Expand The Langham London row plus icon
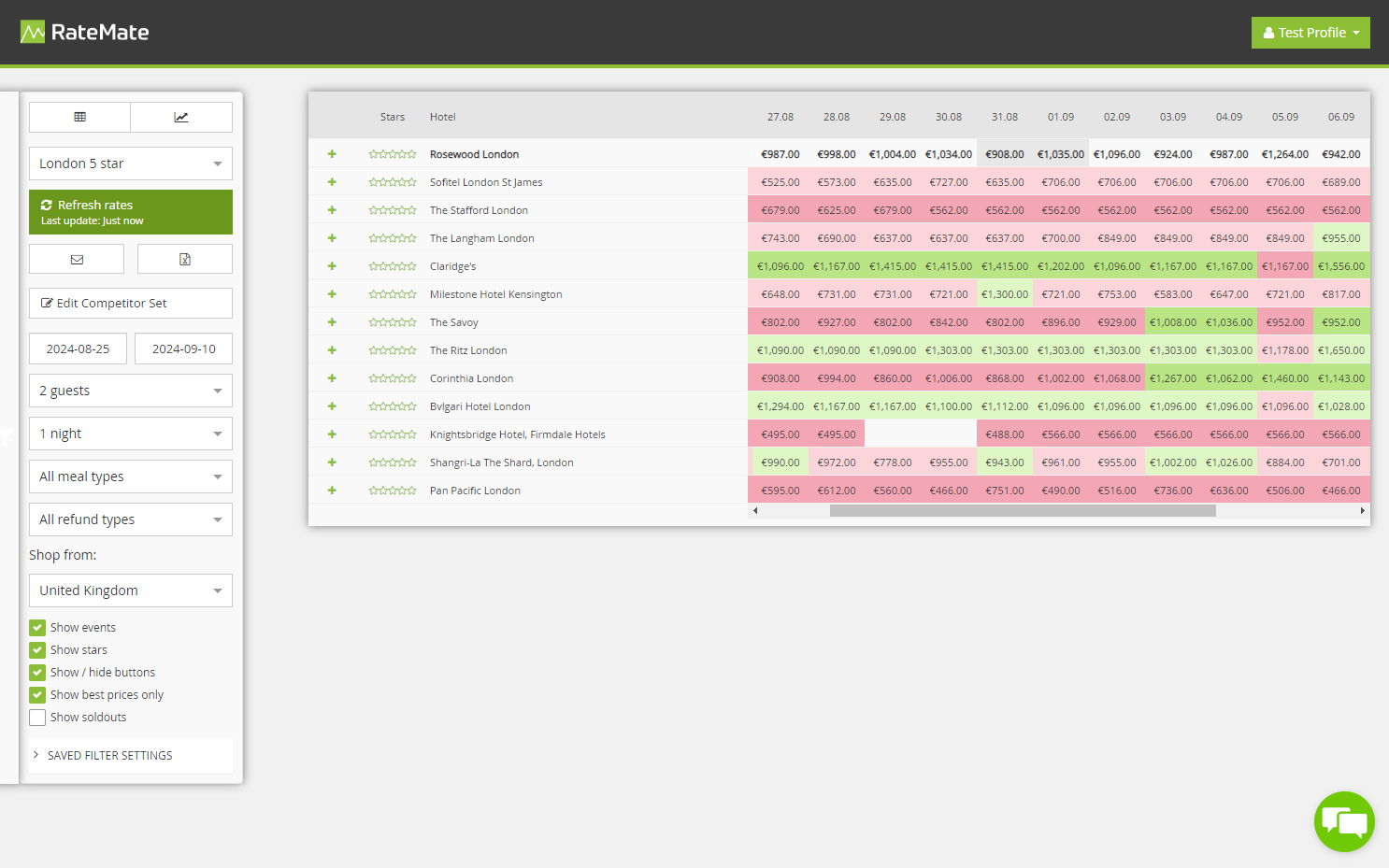Viewport: 1389px width, 868px height. [x=332, y=238]
